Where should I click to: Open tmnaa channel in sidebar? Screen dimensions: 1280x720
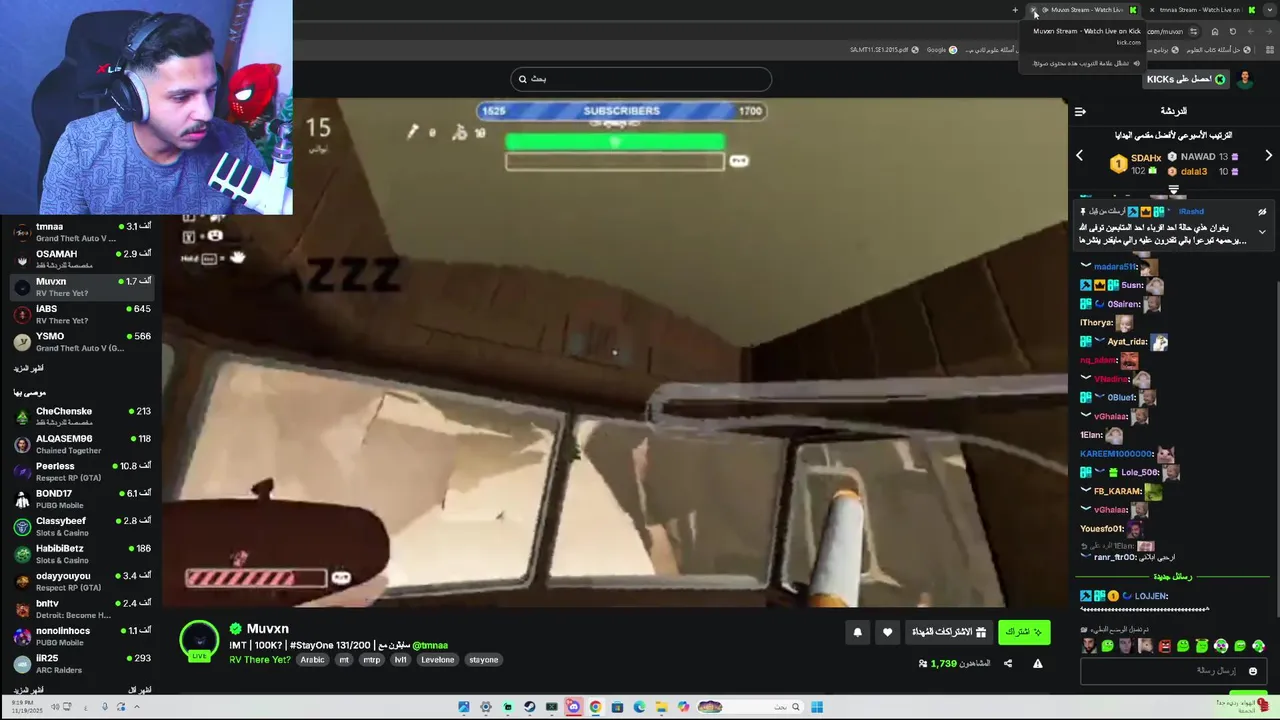(x=80, y=232)
